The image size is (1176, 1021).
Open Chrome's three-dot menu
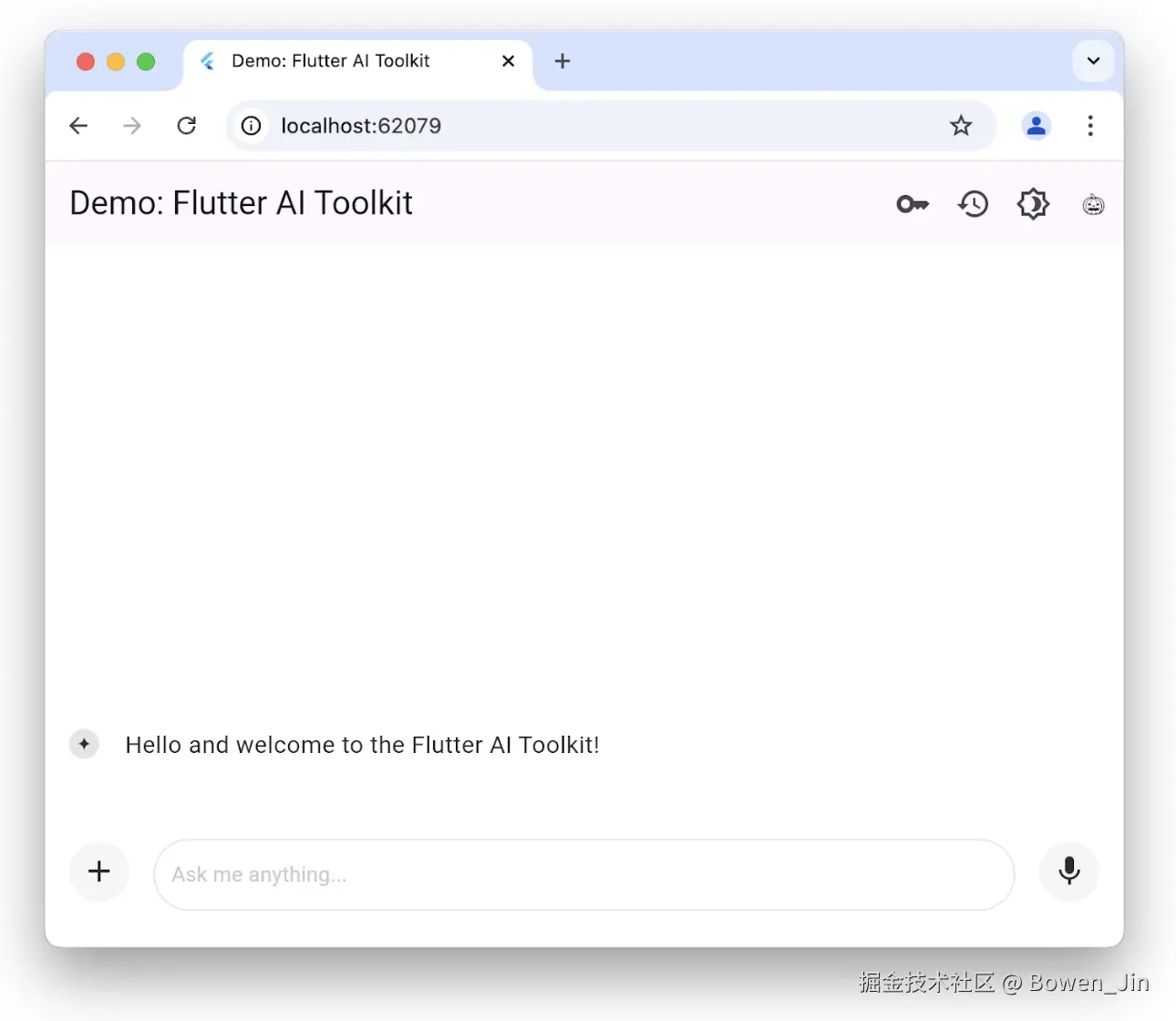tap(1090, 126)
